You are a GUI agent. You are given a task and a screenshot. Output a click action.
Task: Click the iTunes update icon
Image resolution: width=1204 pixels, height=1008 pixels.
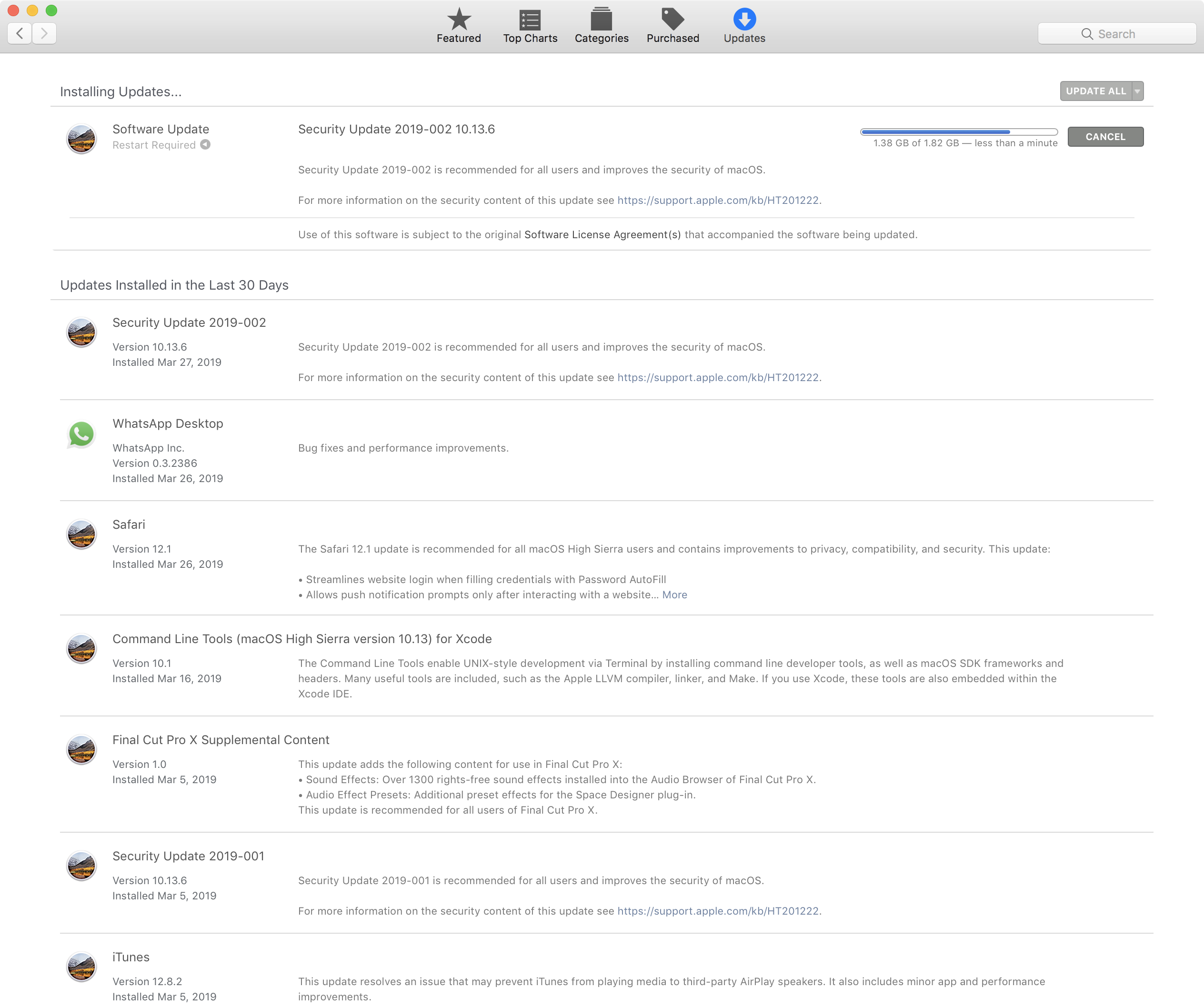point(81,967)
